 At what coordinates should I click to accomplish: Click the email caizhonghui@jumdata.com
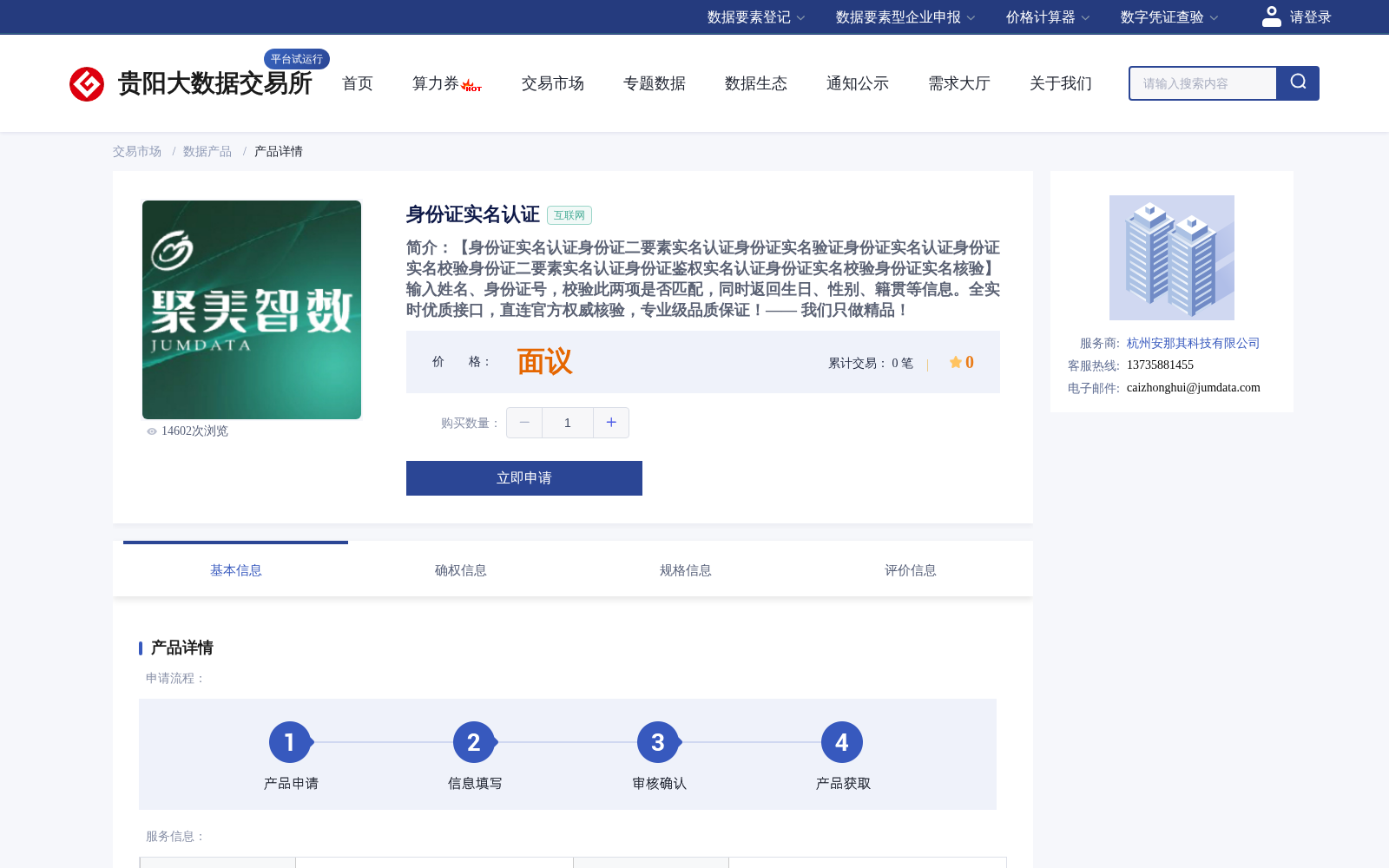coord(1194,387)
